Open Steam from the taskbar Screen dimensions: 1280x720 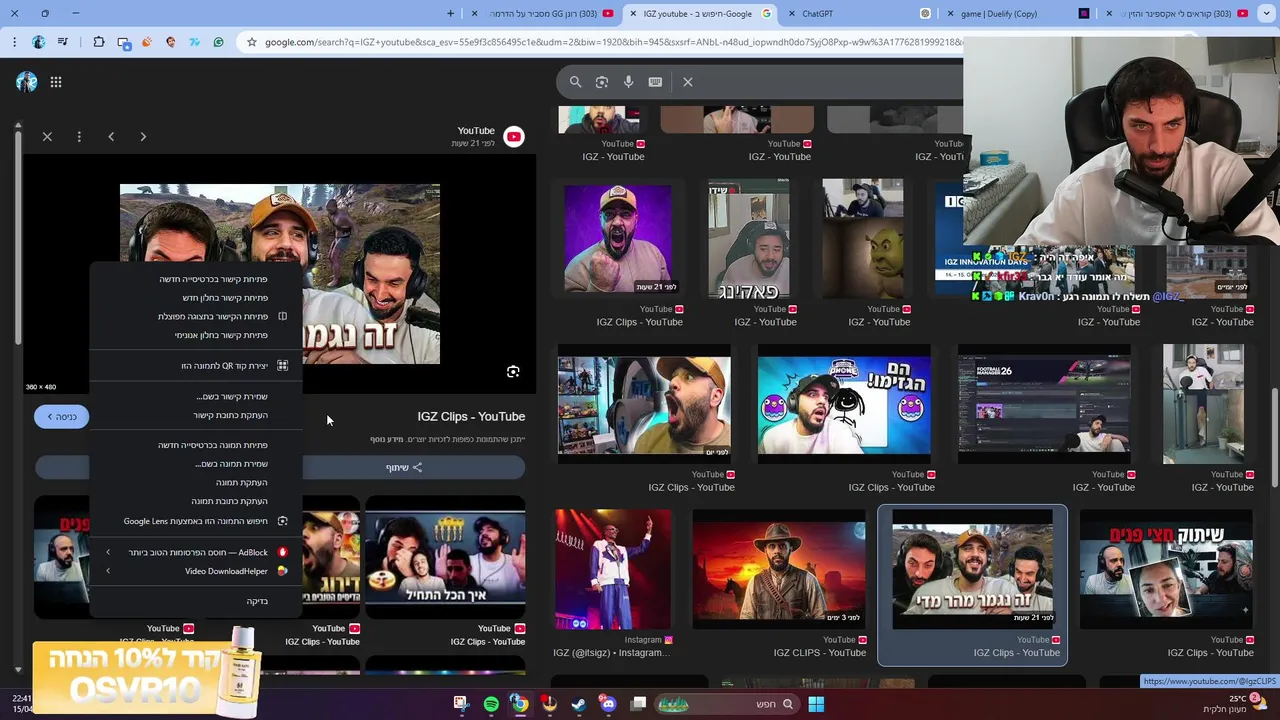click(x=578, y=704)
